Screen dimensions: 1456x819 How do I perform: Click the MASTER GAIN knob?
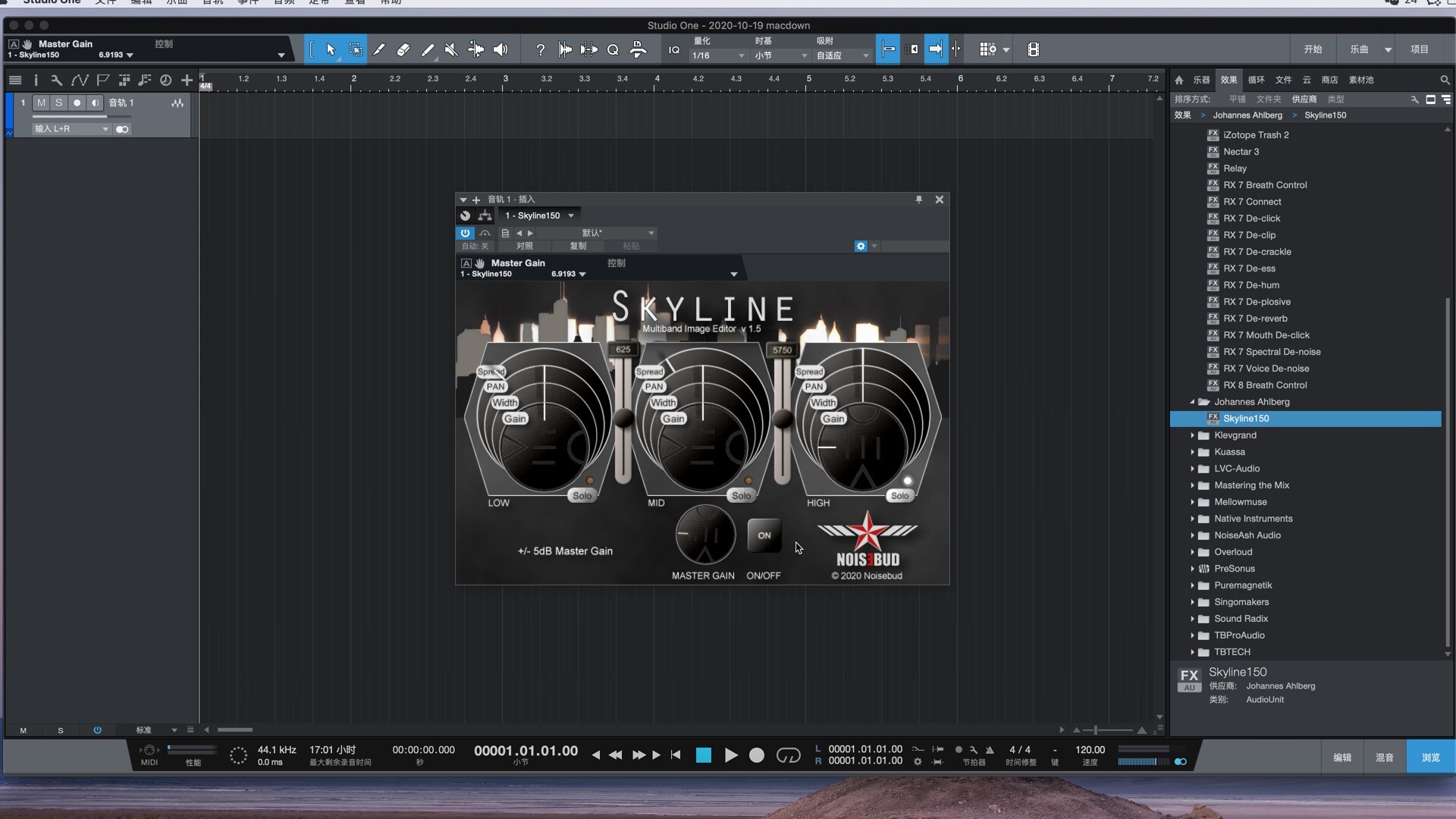pyautogui.click(x=704, y=535)
